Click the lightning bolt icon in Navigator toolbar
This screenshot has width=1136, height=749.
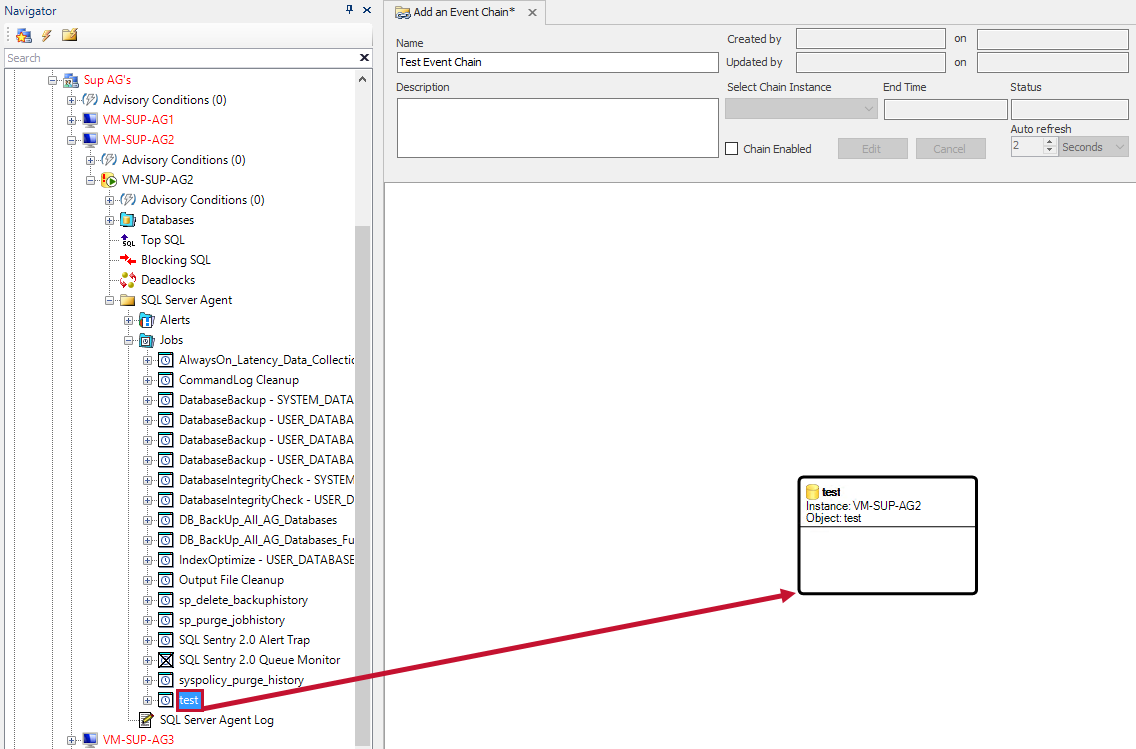click(x=46, y=35)
